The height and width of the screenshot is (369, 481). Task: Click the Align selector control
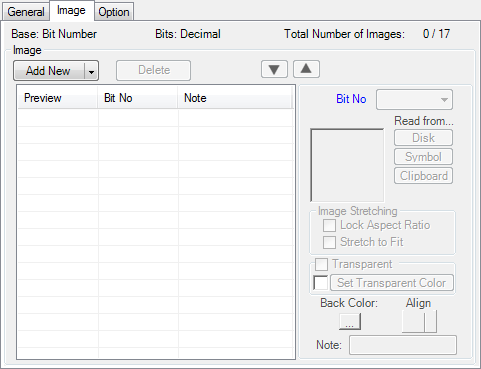(419, 322)
